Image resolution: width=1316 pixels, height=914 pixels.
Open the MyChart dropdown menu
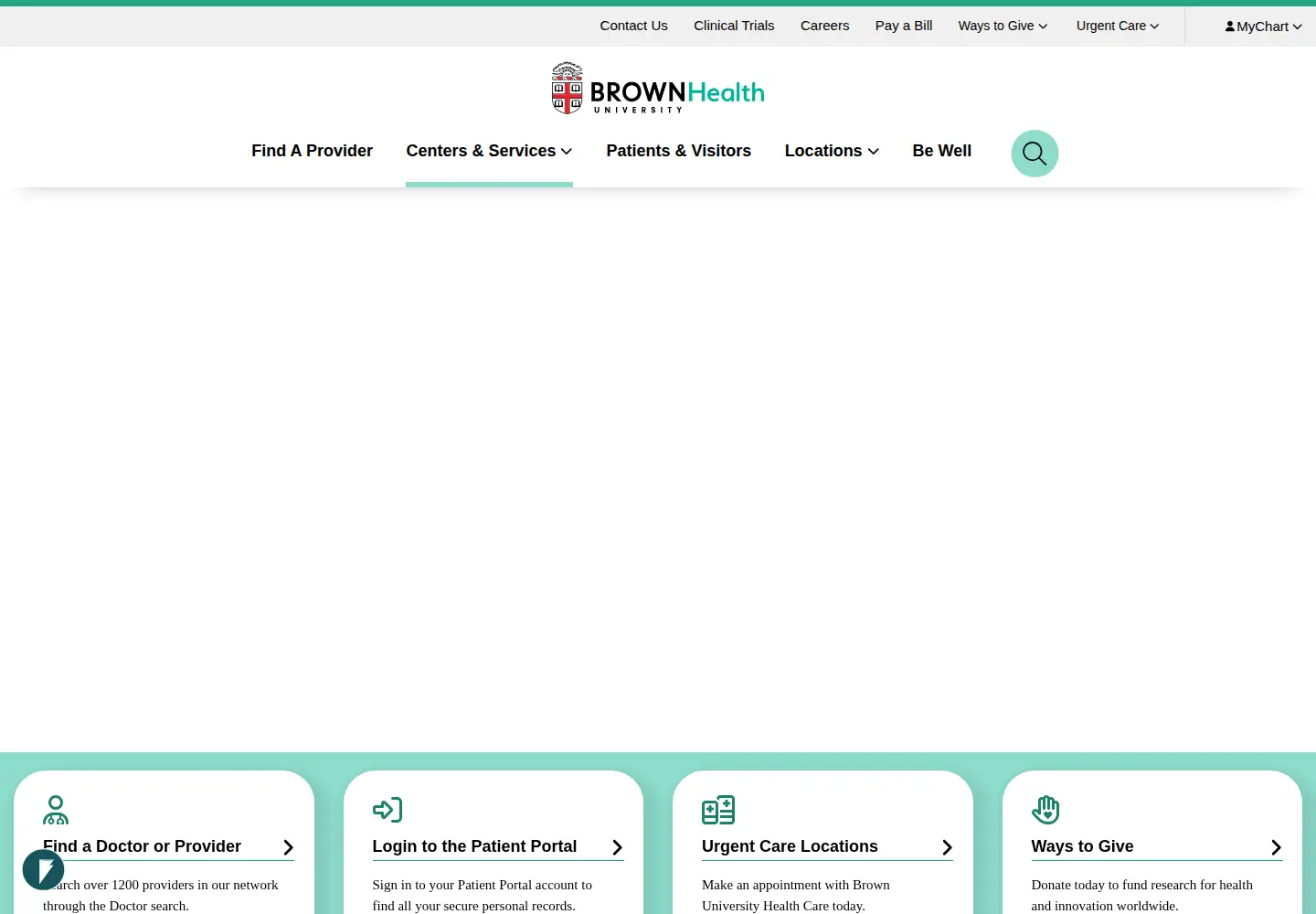(x=1264, y=27)
